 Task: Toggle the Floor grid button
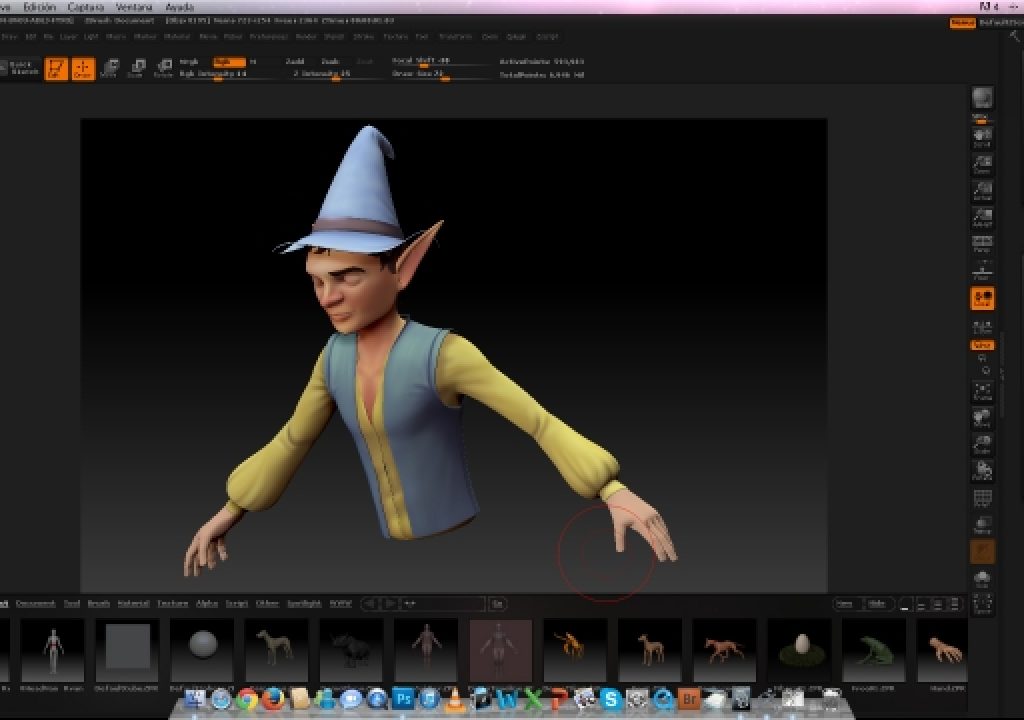982,271
